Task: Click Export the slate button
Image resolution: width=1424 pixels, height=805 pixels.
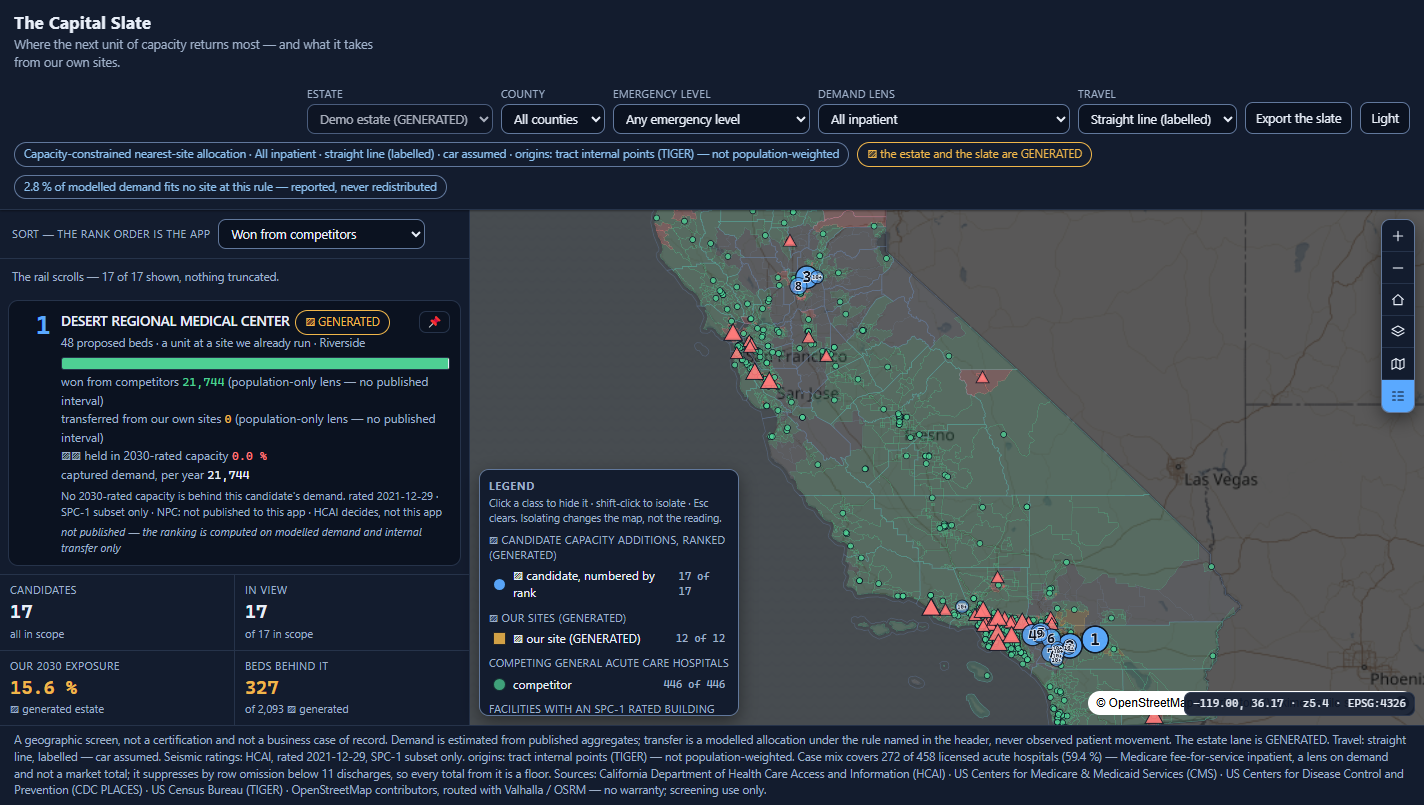Action: click(x=1298, y=118)
